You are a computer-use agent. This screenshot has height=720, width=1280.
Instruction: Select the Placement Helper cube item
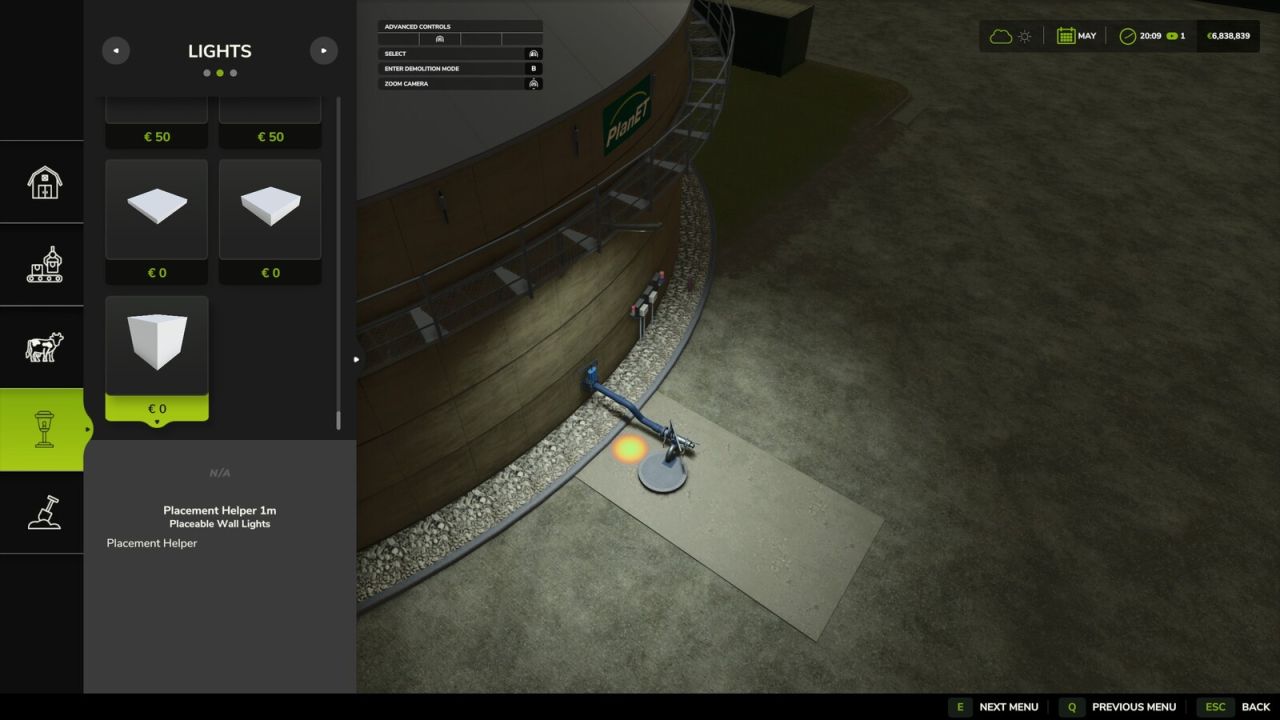[157, 346]
